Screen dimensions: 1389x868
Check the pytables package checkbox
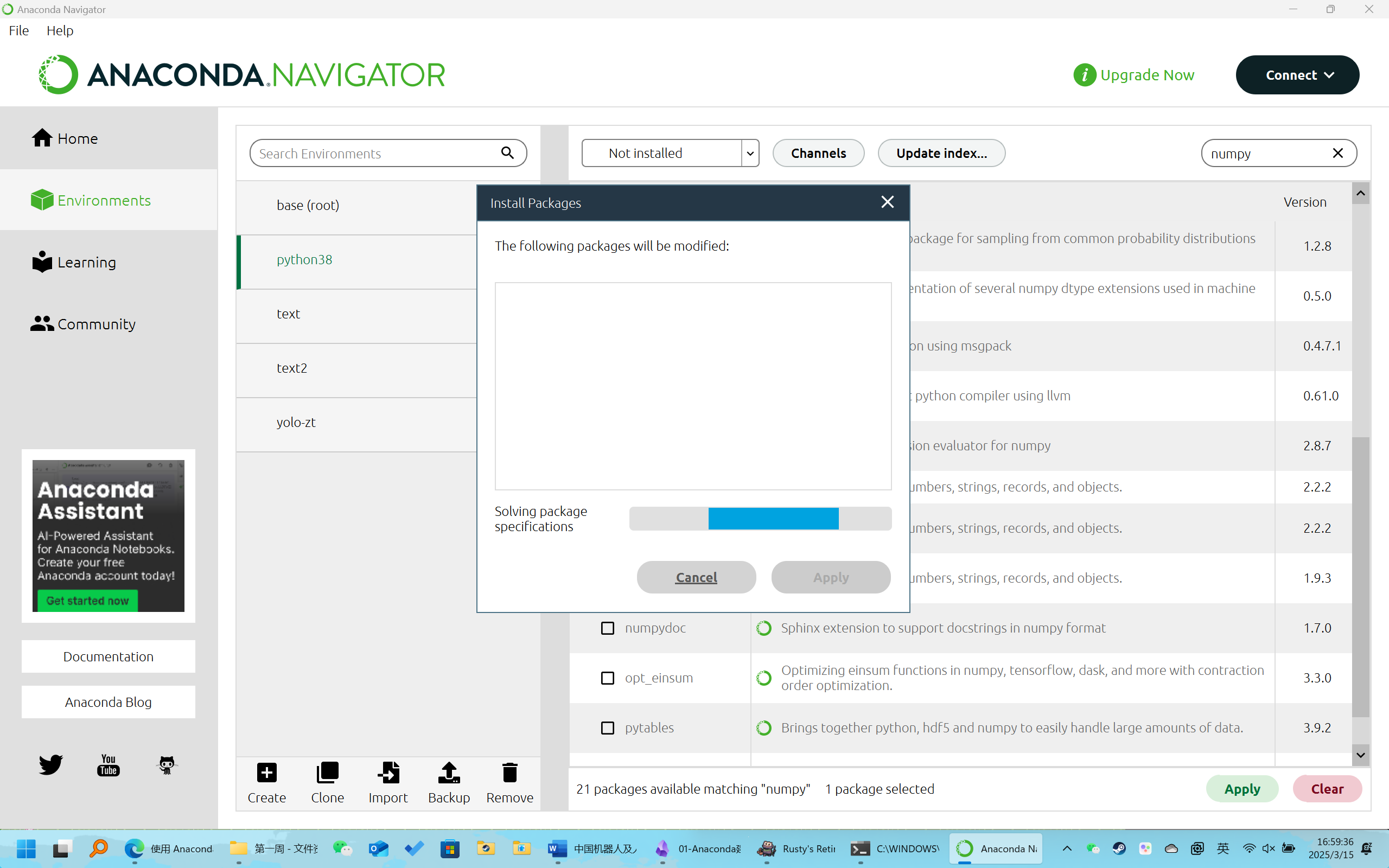[607, 728]
